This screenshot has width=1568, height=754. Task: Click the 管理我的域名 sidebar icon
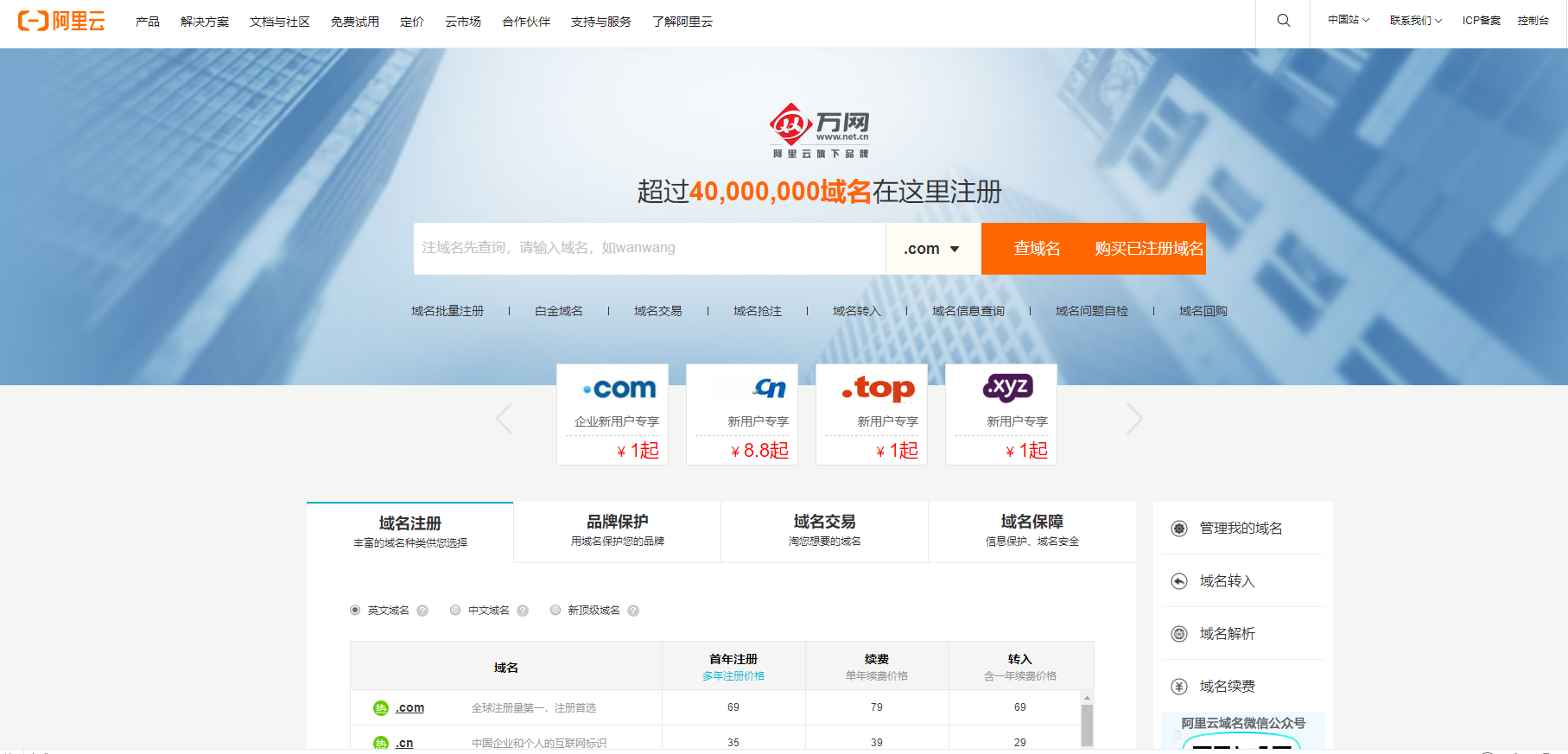(1179, 529)
